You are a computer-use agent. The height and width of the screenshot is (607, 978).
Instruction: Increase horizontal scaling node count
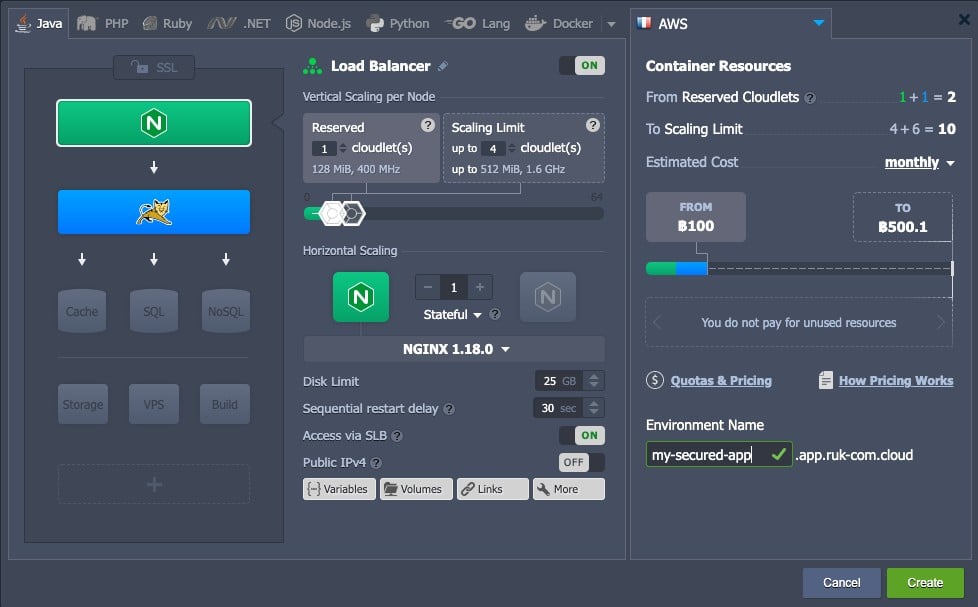(480, 287)
